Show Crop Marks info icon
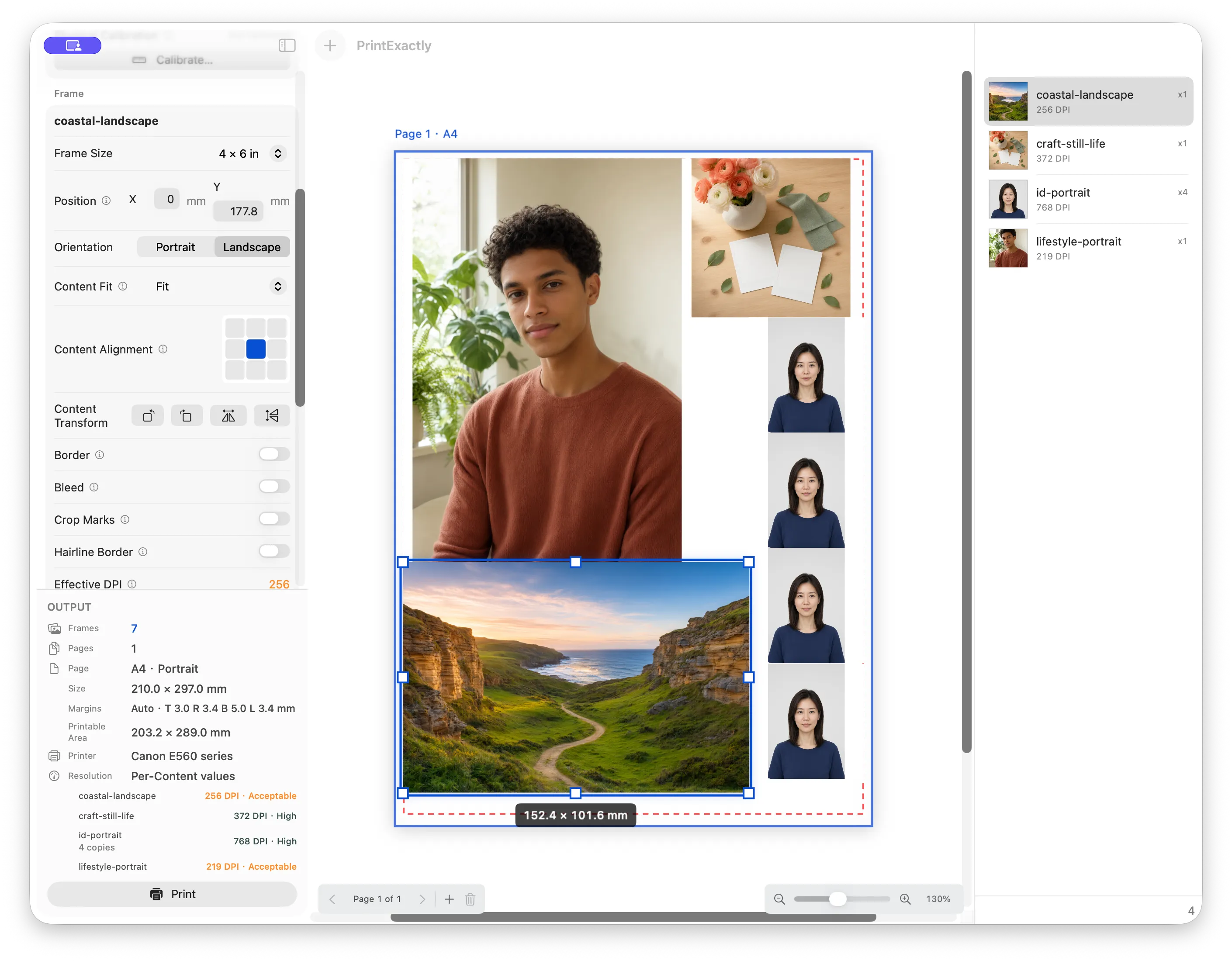 [x=125, y=519]
